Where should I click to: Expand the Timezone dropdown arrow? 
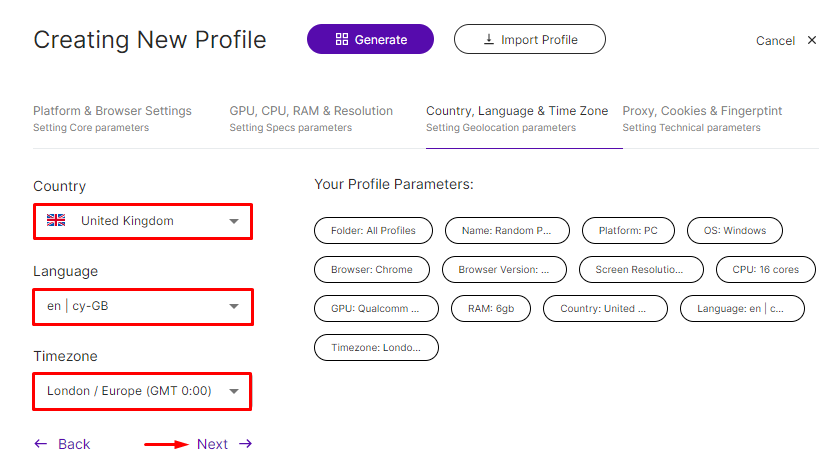pos(234,391)
